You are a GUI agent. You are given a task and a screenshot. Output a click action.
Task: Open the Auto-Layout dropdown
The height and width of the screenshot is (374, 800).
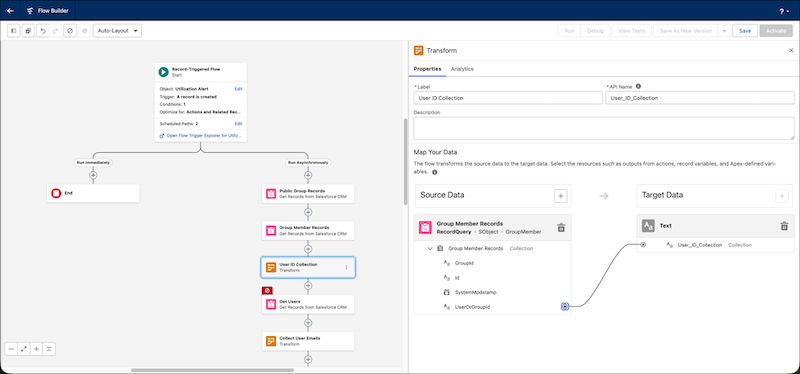[x=117, y=31]
